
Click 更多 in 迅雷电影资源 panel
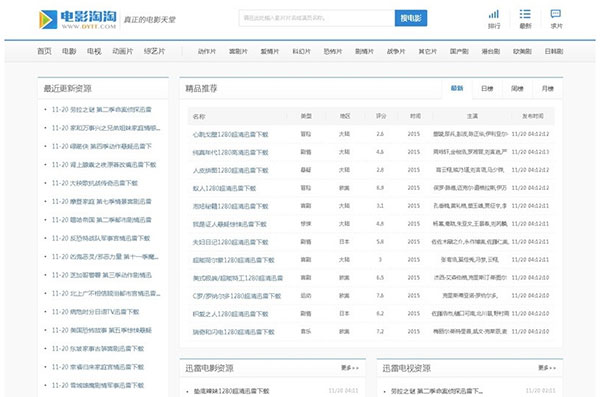coord(350,368)
